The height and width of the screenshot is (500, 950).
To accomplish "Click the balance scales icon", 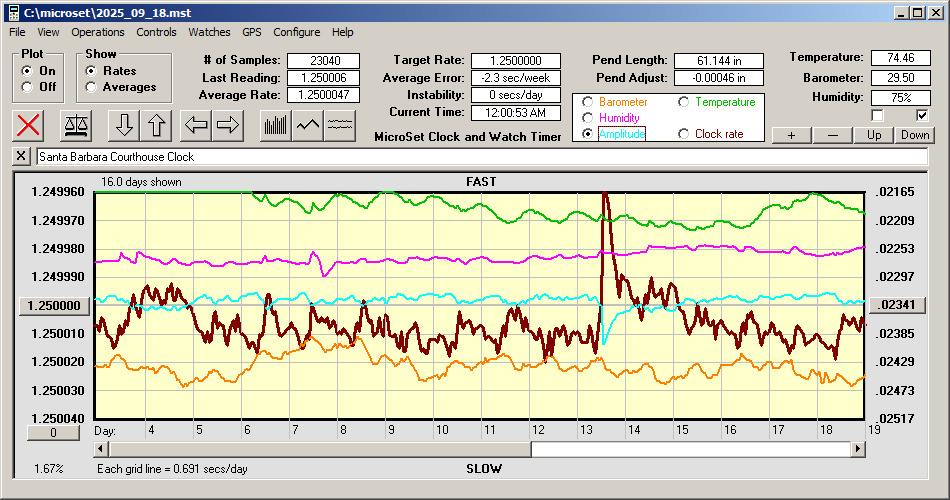I will pos(76,125).
